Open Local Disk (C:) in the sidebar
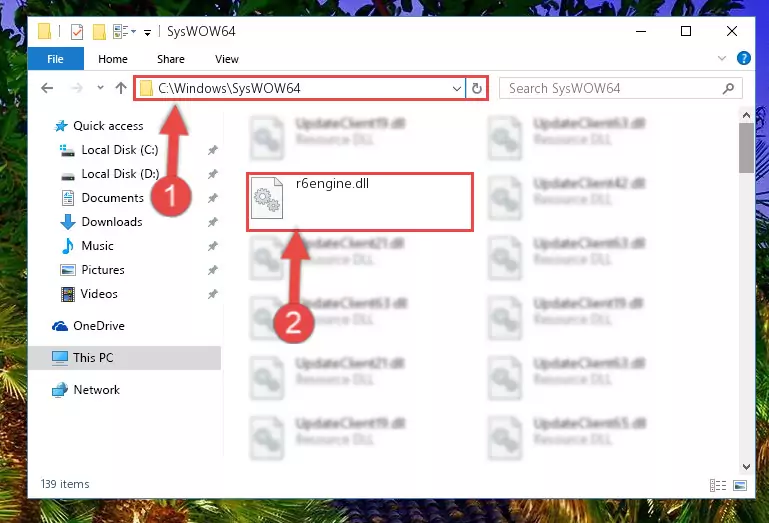 pyautogui.click(x=120, y=150)
